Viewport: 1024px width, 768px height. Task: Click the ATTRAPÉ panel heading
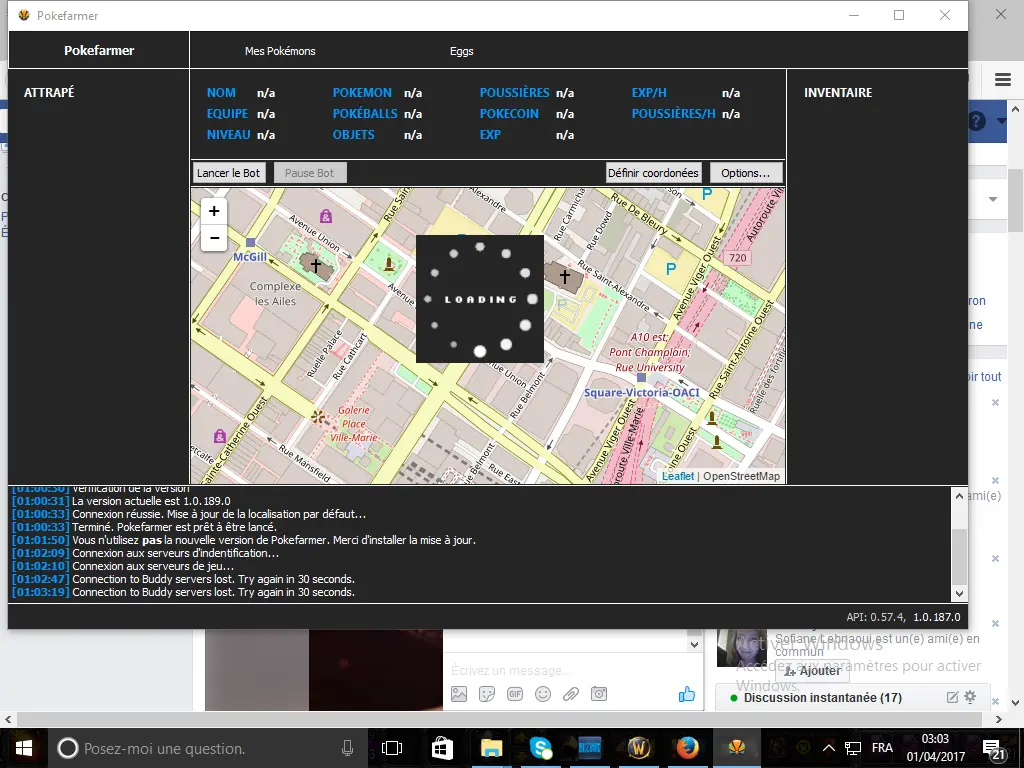pos(49,93)
